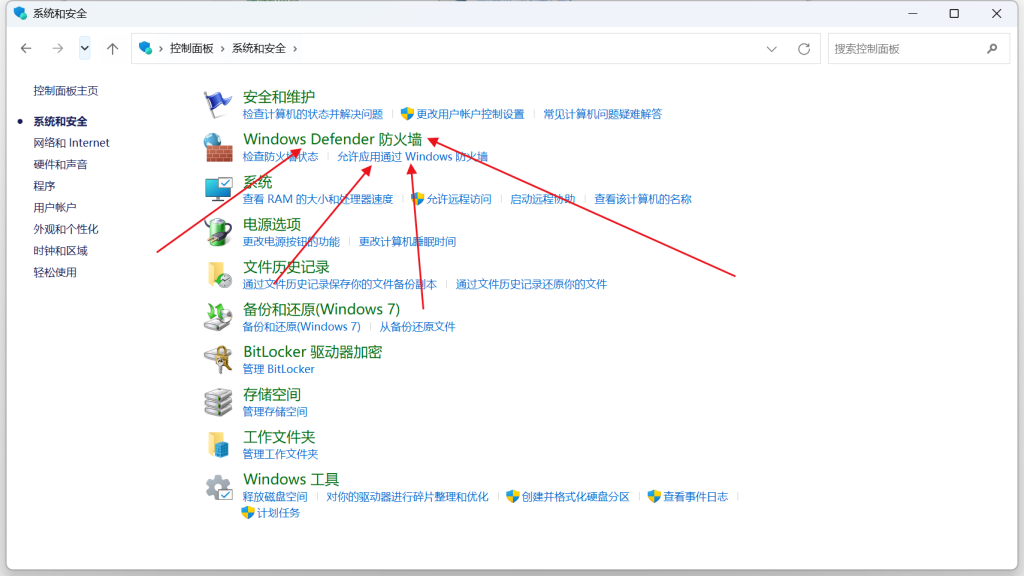The width and height of the screenshot is (1024, 576).
Task: Click 检查防火墙状态 link
Action: pos(280,157)
